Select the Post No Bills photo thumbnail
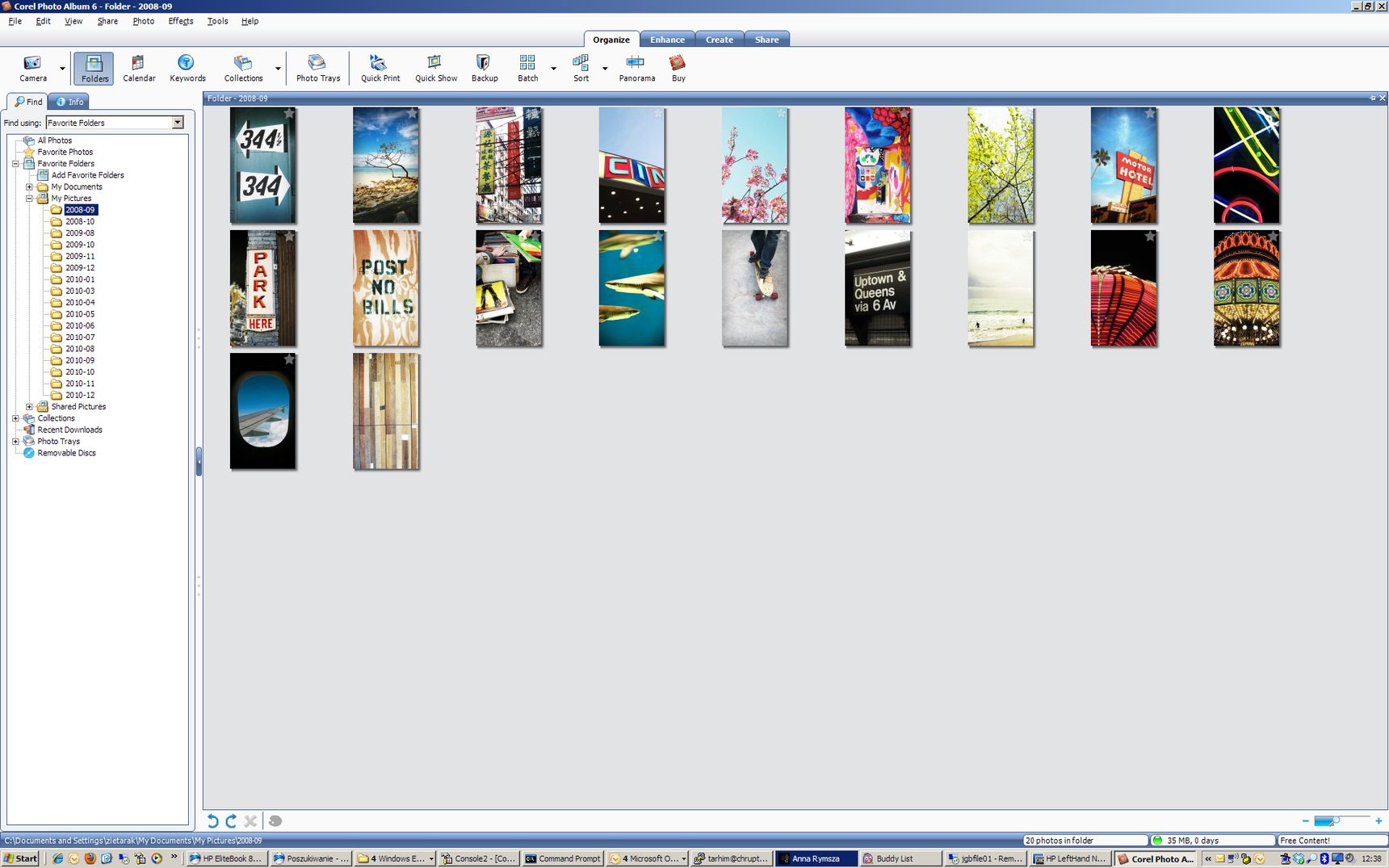 [x=386, y=288]
